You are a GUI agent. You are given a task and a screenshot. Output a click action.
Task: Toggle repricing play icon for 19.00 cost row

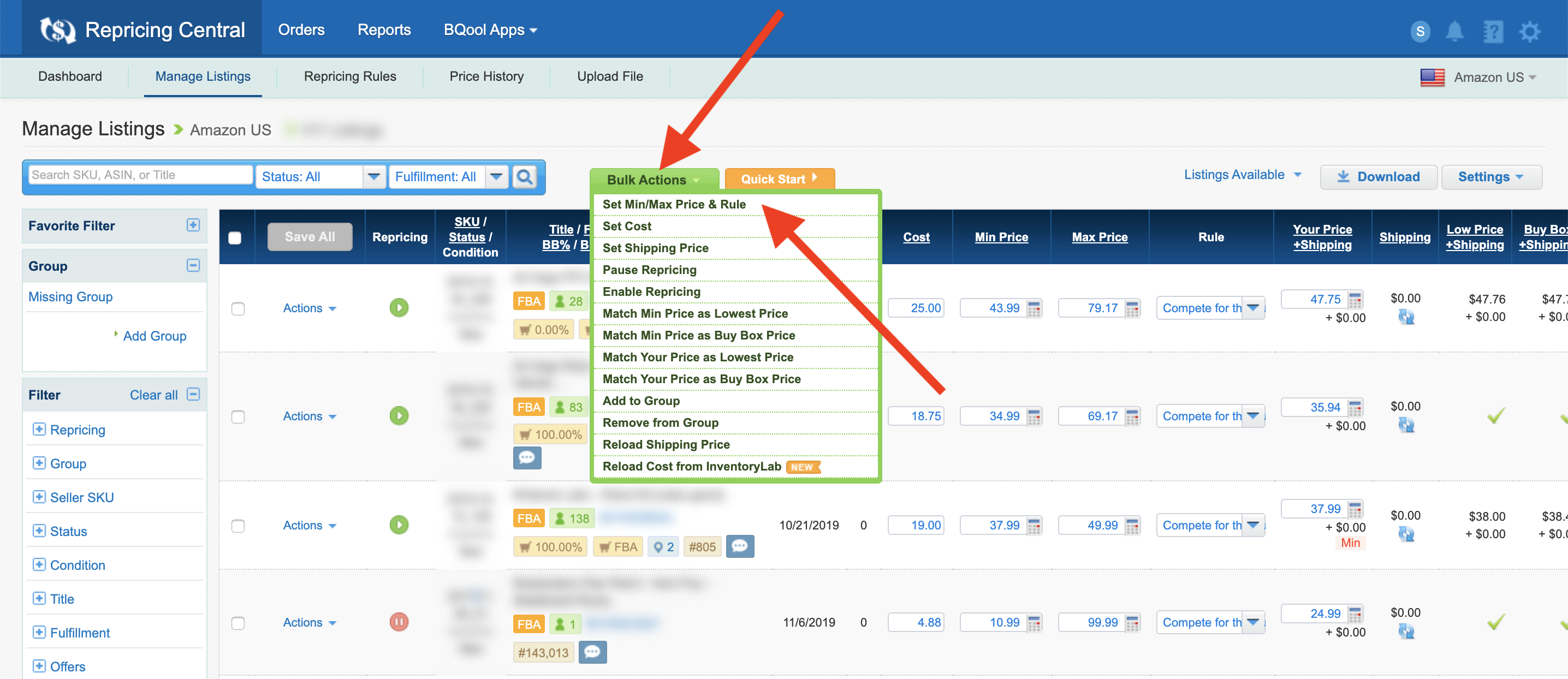point(399,525)
